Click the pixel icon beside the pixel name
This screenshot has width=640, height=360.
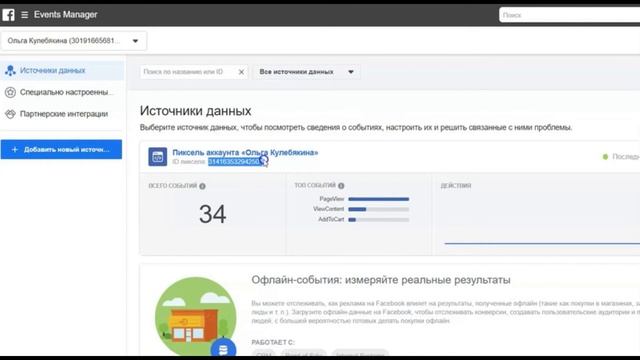click(158, 157)
